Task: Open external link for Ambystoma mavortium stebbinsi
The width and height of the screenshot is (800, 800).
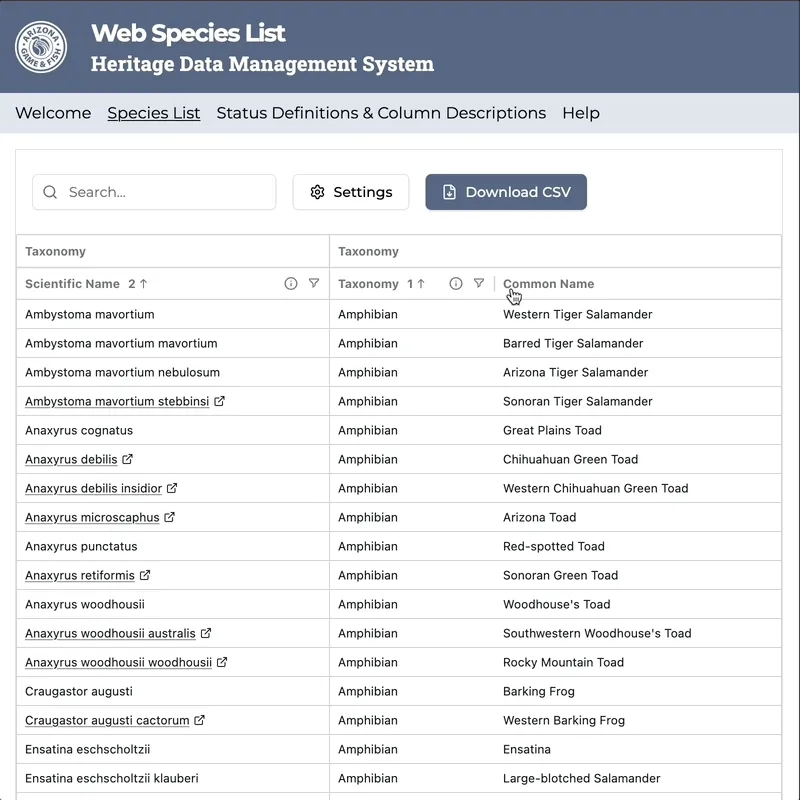Action: point(222,401)
